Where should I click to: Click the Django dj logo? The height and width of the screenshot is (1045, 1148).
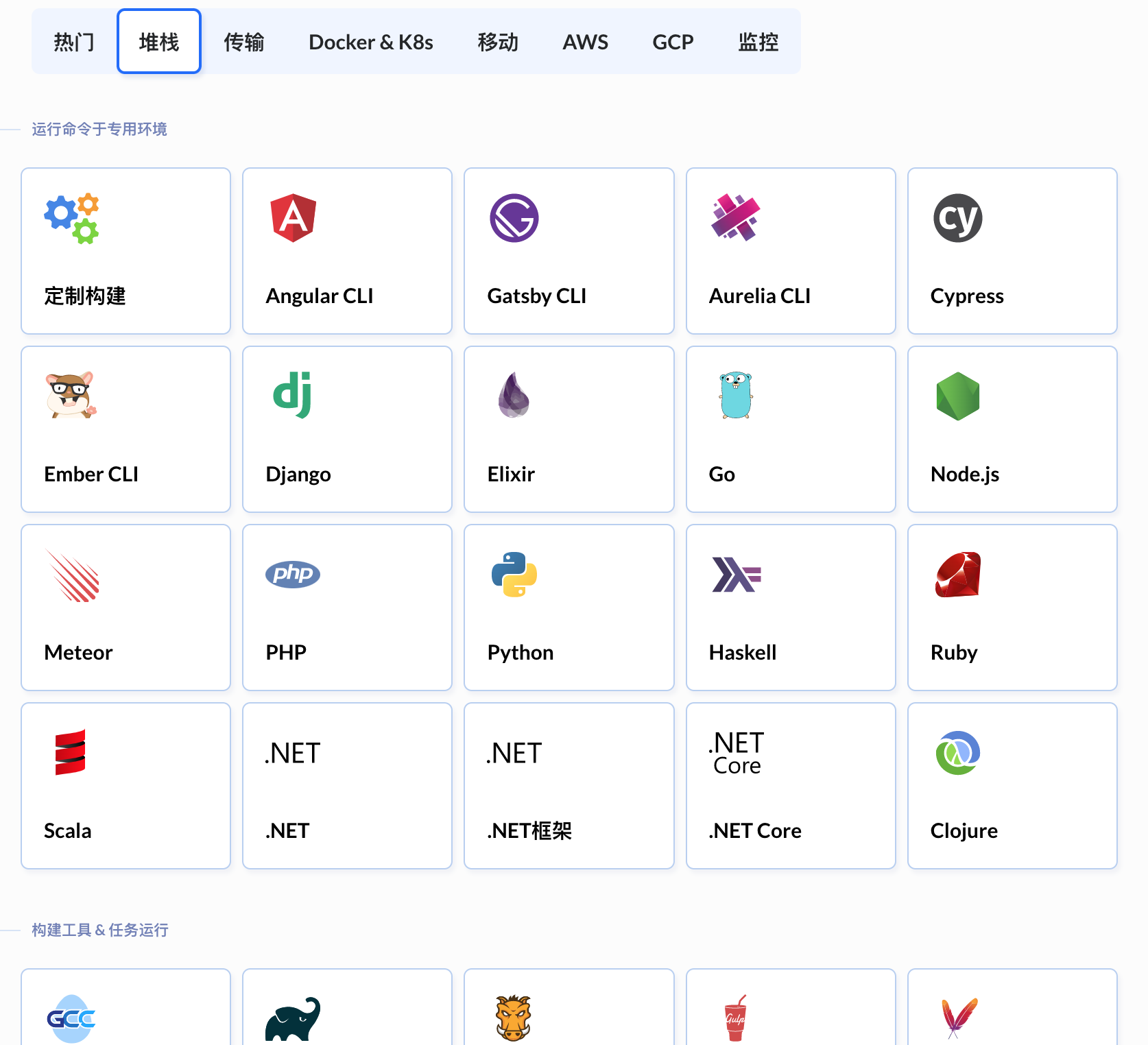click(x=293, y=395)
